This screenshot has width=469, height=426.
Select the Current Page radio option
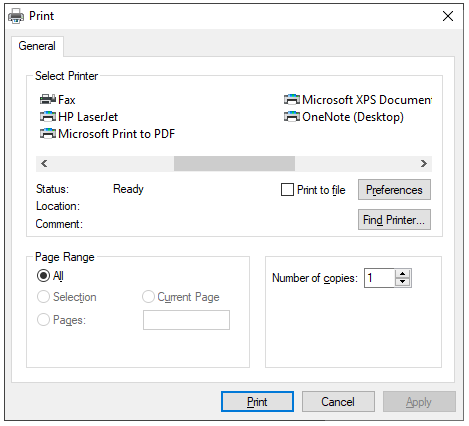pyautogui.click(x=148, y=296)
